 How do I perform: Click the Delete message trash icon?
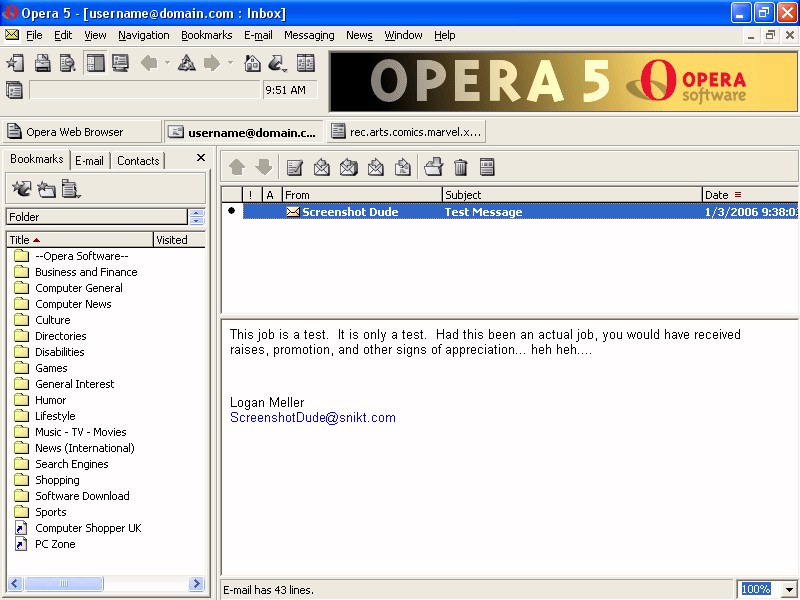[x=461, y=167]
